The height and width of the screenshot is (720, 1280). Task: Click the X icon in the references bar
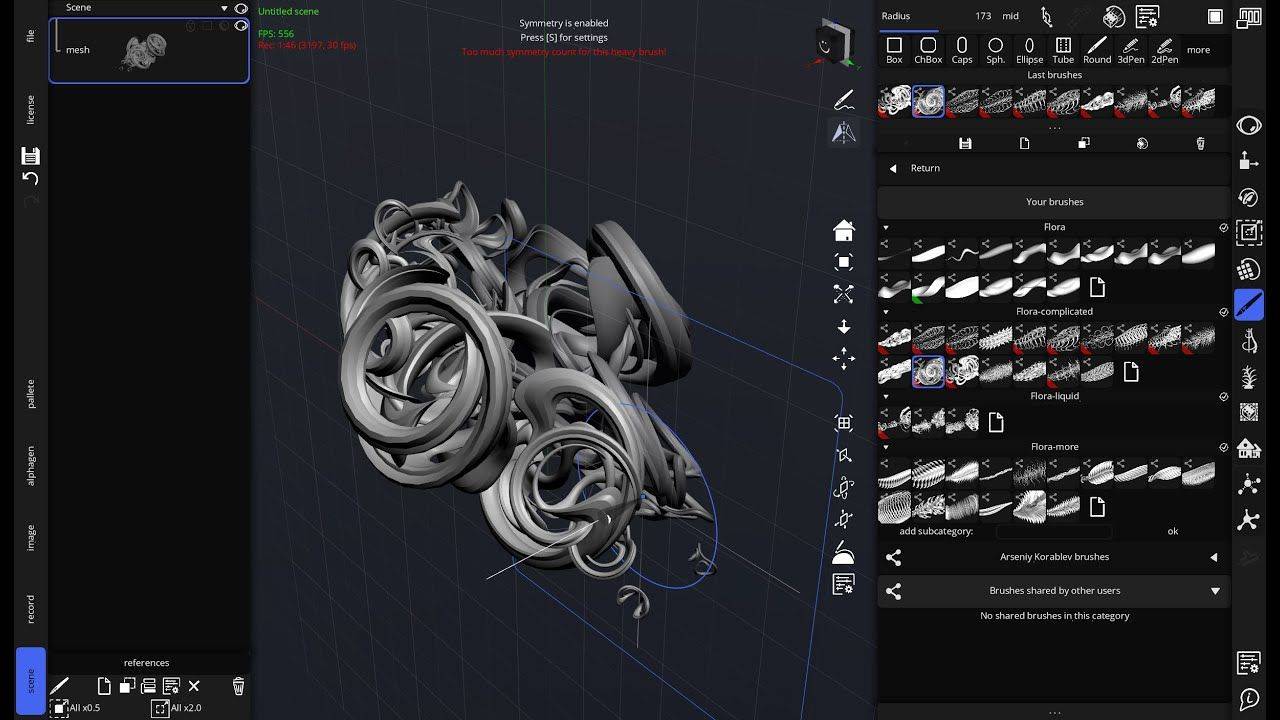(x=194, y=686)
